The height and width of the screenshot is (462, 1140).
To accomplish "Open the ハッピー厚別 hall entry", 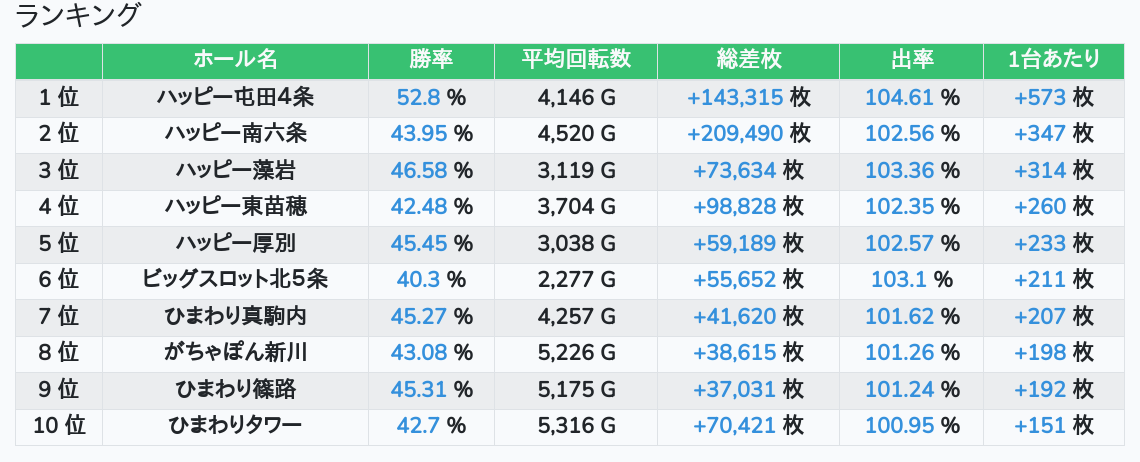I will [235, 243].
